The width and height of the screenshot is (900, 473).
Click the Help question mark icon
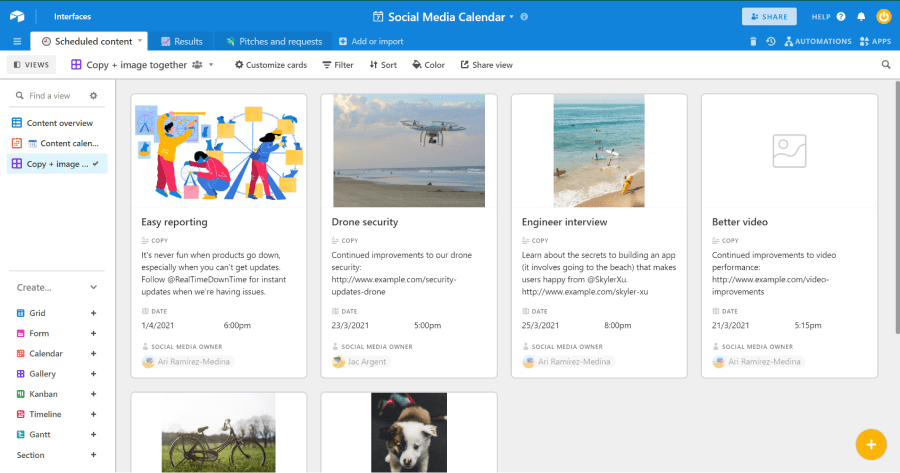pos(841,17)
